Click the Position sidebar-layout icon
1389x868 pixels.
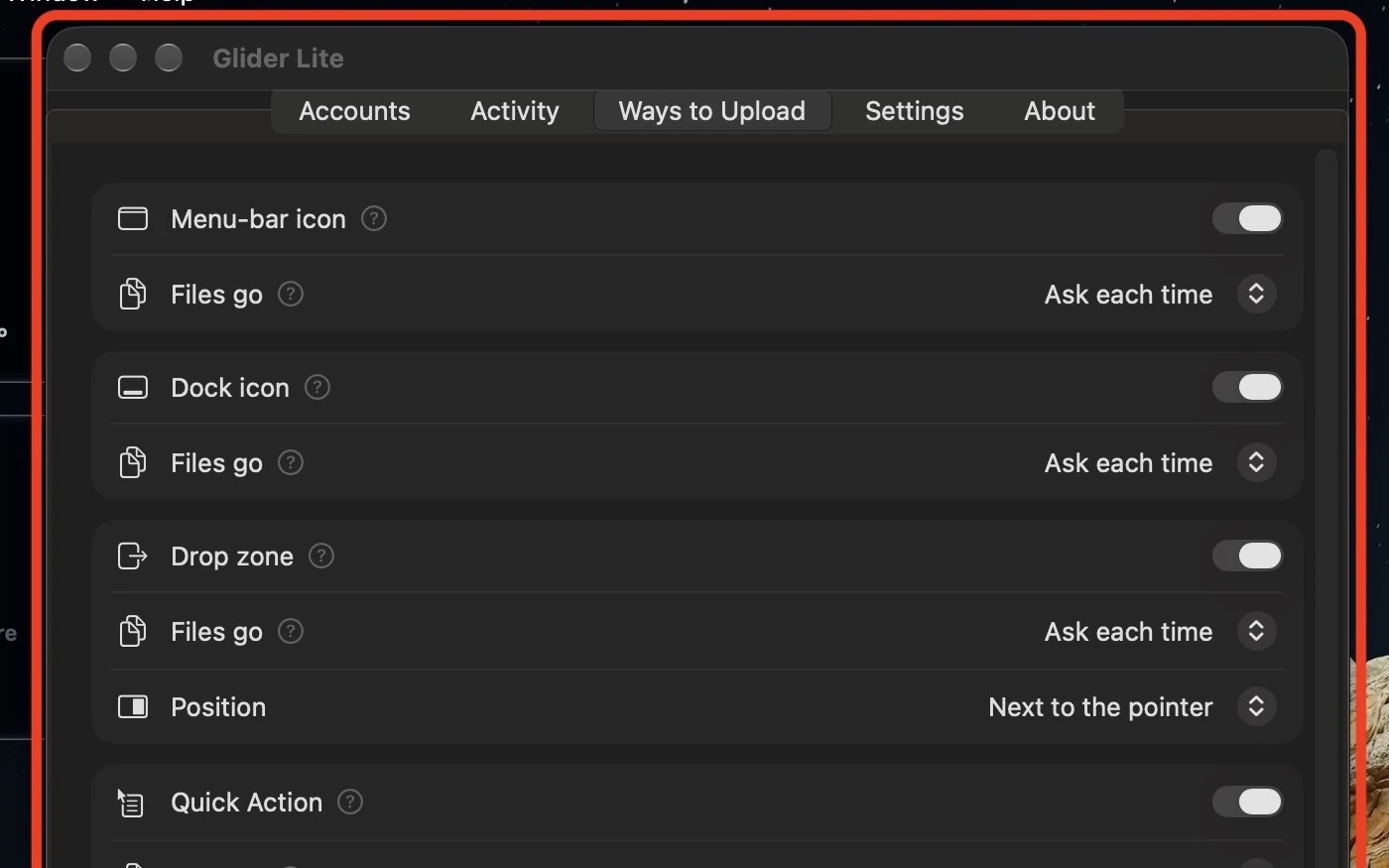tap(133, 706)
